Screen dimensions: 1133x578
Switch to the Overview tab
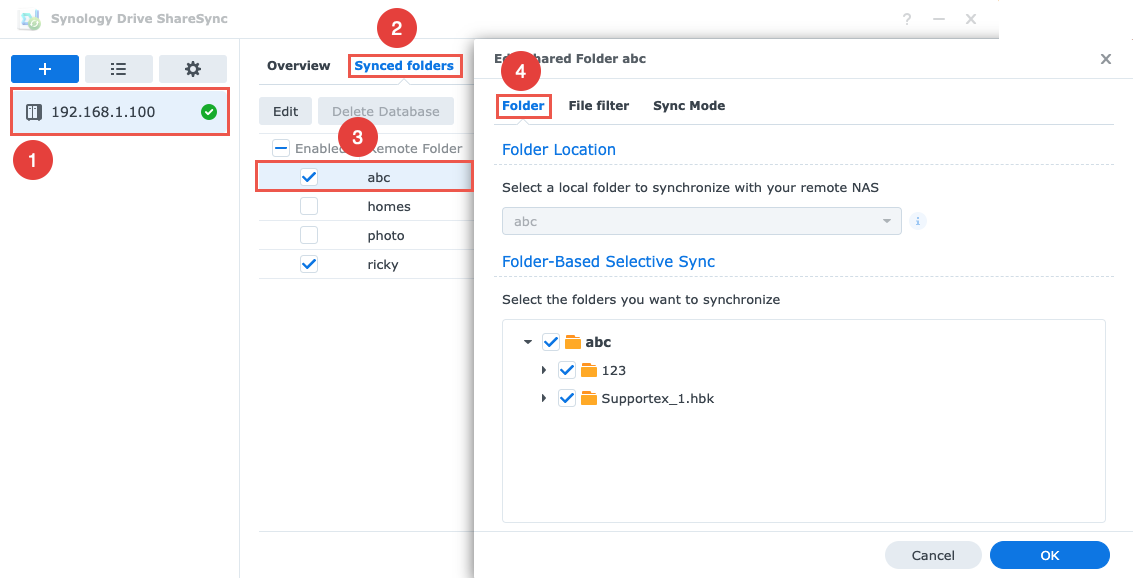298,66
